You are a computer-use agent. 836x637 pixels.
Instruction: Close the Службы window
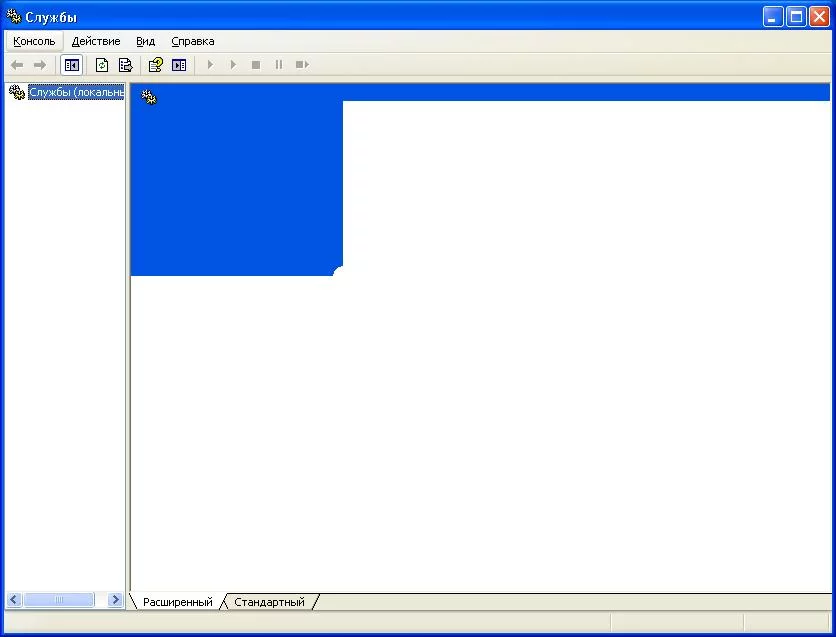tap(819, 17)
